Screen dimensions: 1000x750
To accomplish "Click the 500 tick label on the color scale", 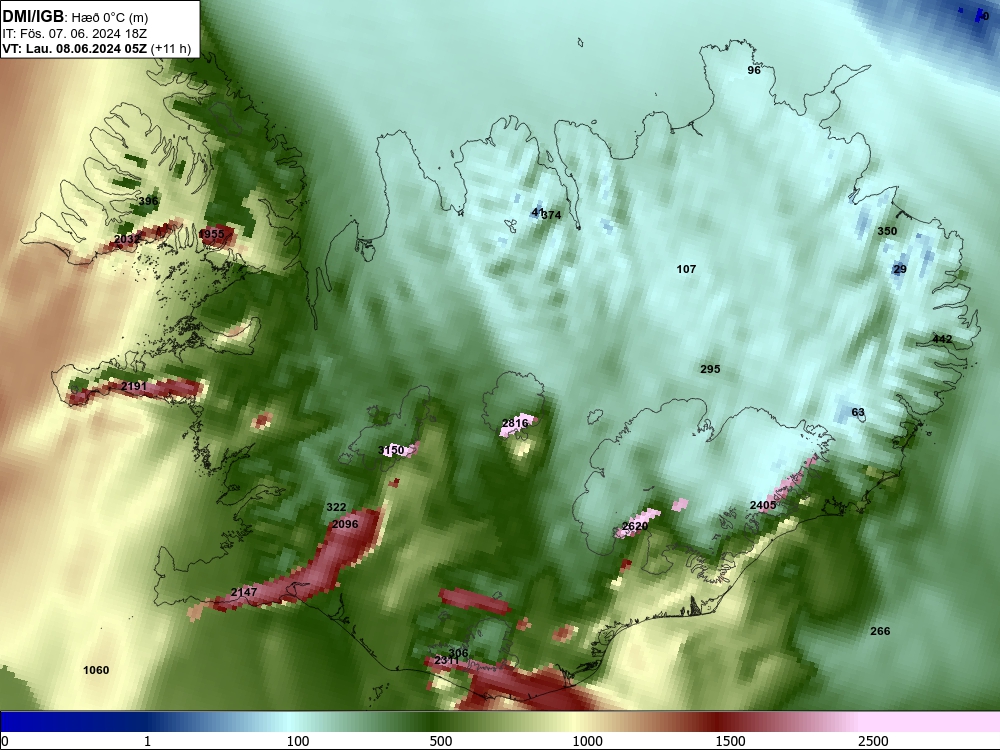I will point(441,741).
